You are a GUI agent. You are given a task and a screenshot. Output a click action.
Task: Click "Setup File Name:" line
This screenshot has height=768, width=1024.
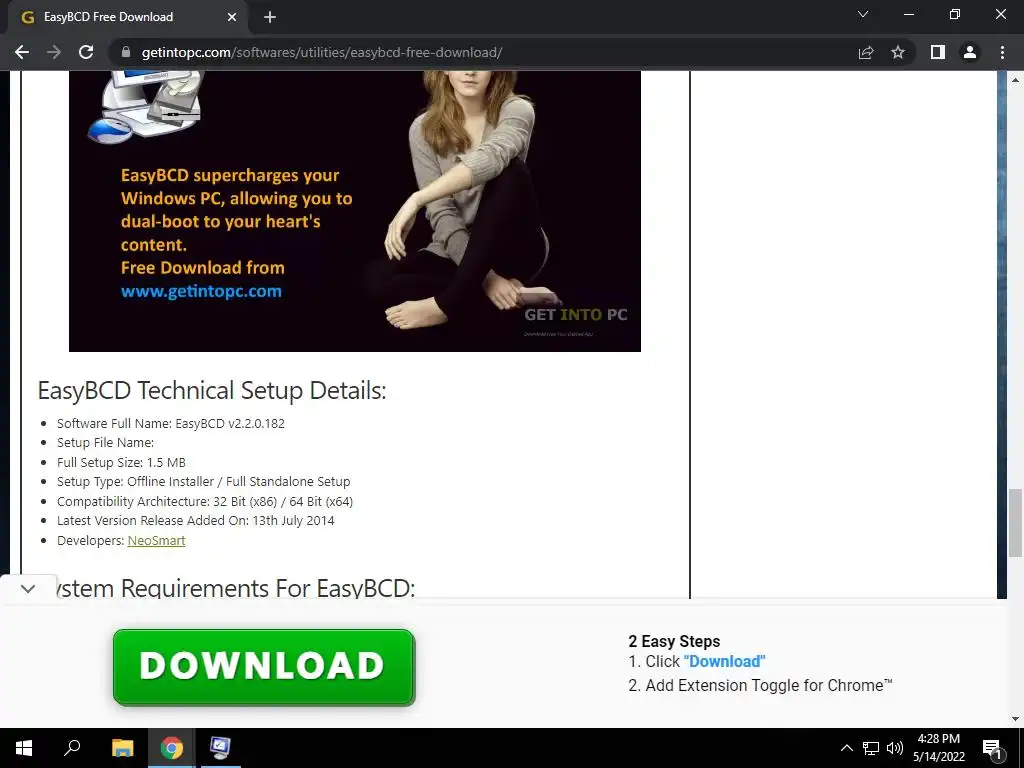106,443
